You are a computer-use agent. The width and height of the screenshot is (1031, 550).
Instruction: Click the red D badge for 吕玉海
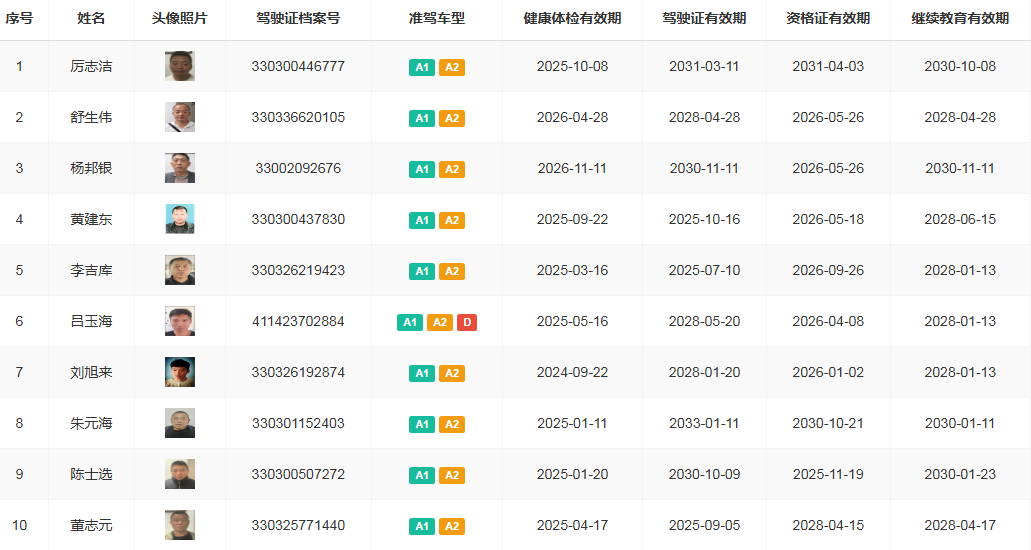[467, 322]
